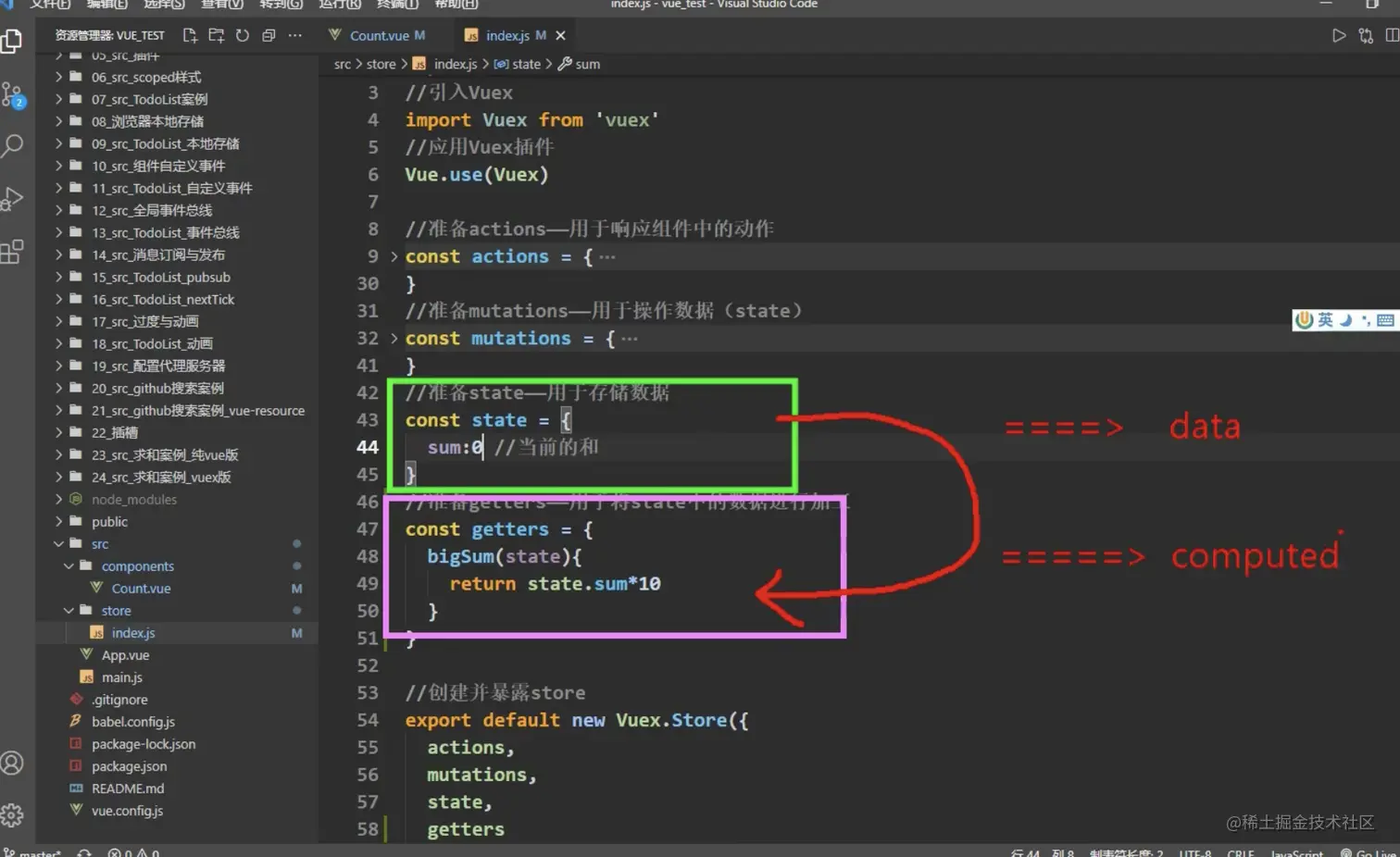Collapse all folders in the explorer

point(269,35)
